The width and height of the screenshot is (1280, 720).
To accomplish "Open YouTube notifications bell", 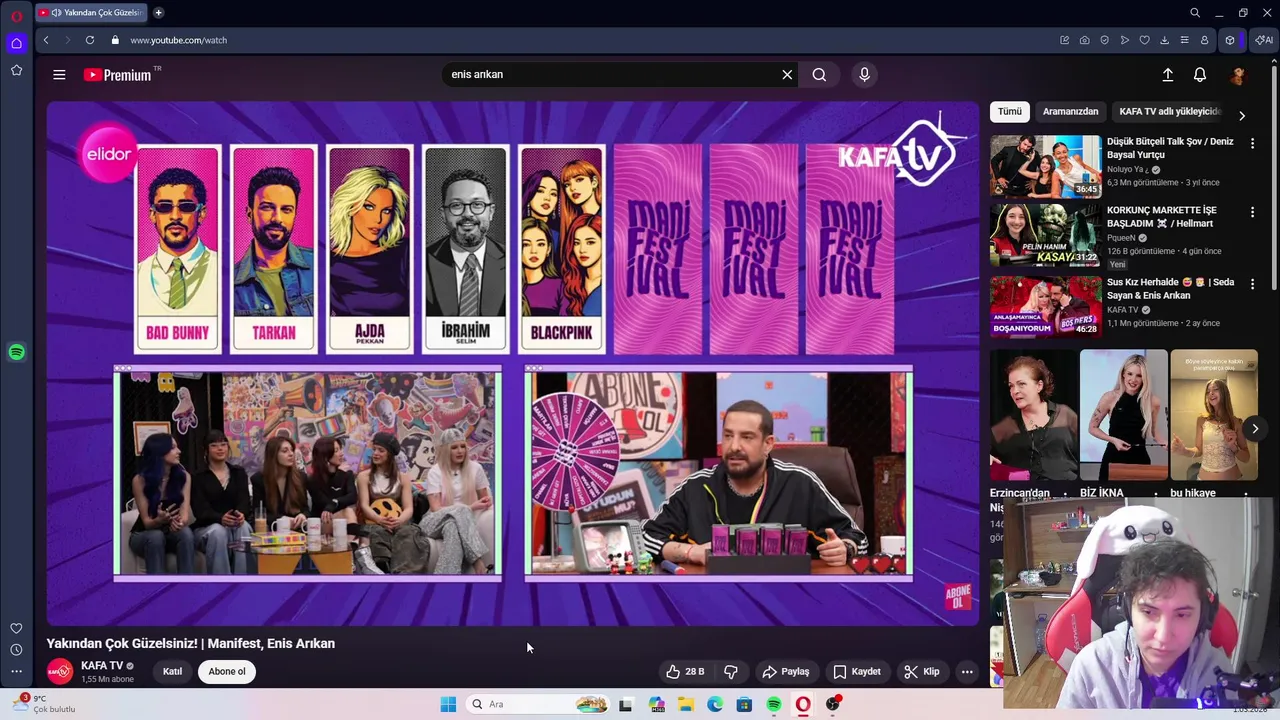I will coord(1200,75).
